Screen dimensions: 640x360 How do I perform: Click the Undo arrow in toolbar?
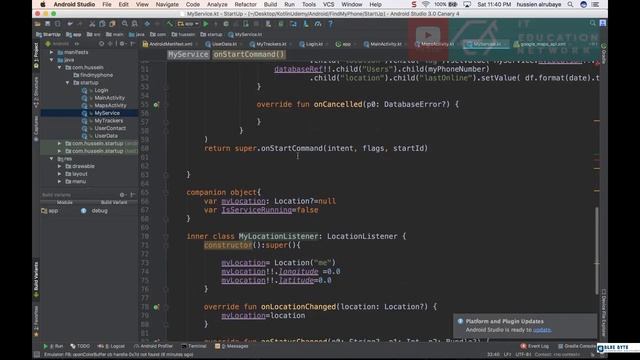click(70, 24)
